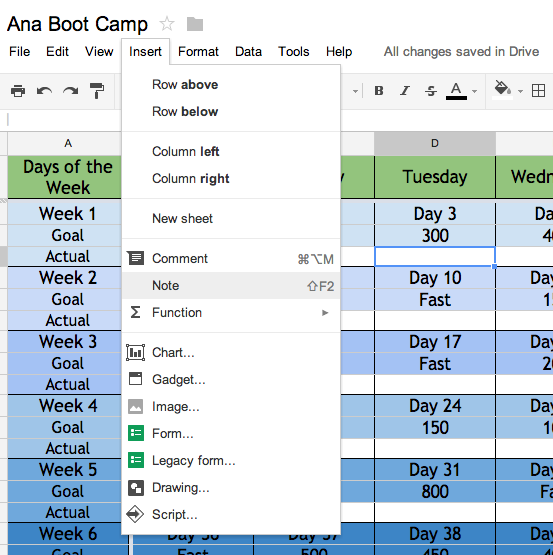Star the Ana Boot Camp document
Viewport: 553px width, 555px height.
pyautogui.click(x=167, y=24)
